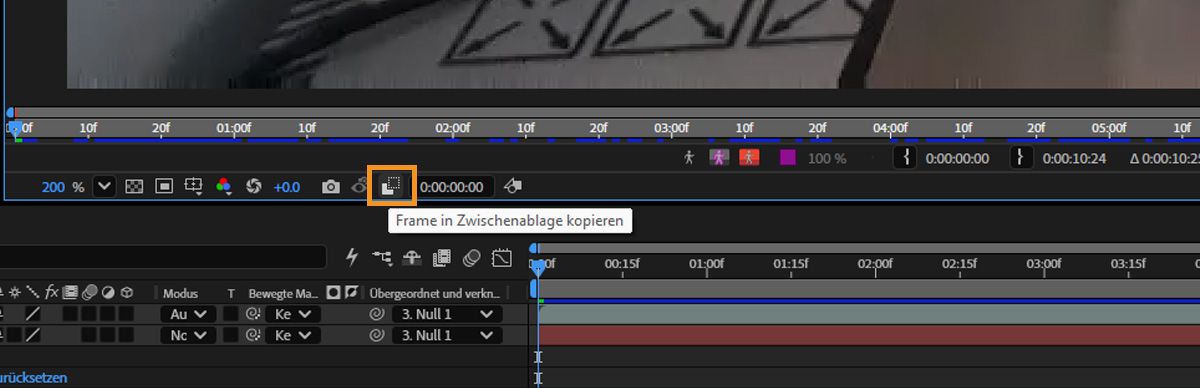Click the inverted matte icon before Übergeordnet
The width and height of the screenshot is (1200, 388).
pos(351,293)
